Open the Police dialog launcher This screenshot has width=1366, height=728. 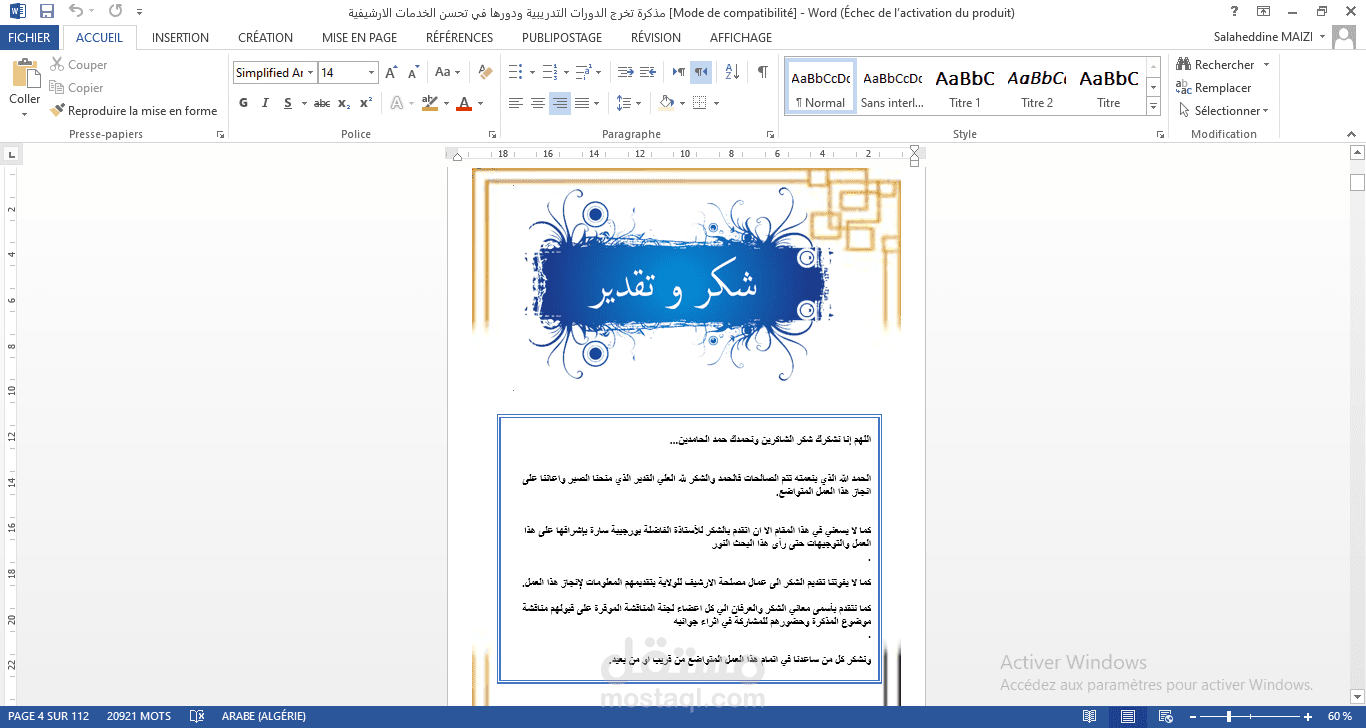click(x=492, y=134)
